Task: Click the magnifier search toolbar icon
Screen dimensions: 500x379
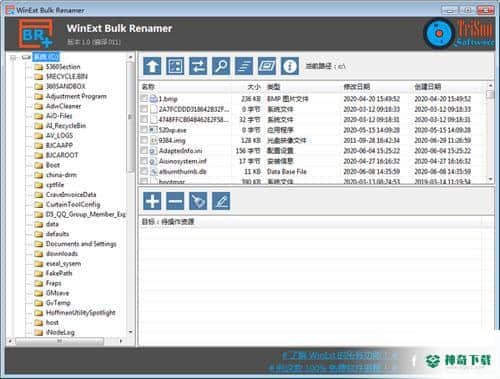Action: pos(221,66)
